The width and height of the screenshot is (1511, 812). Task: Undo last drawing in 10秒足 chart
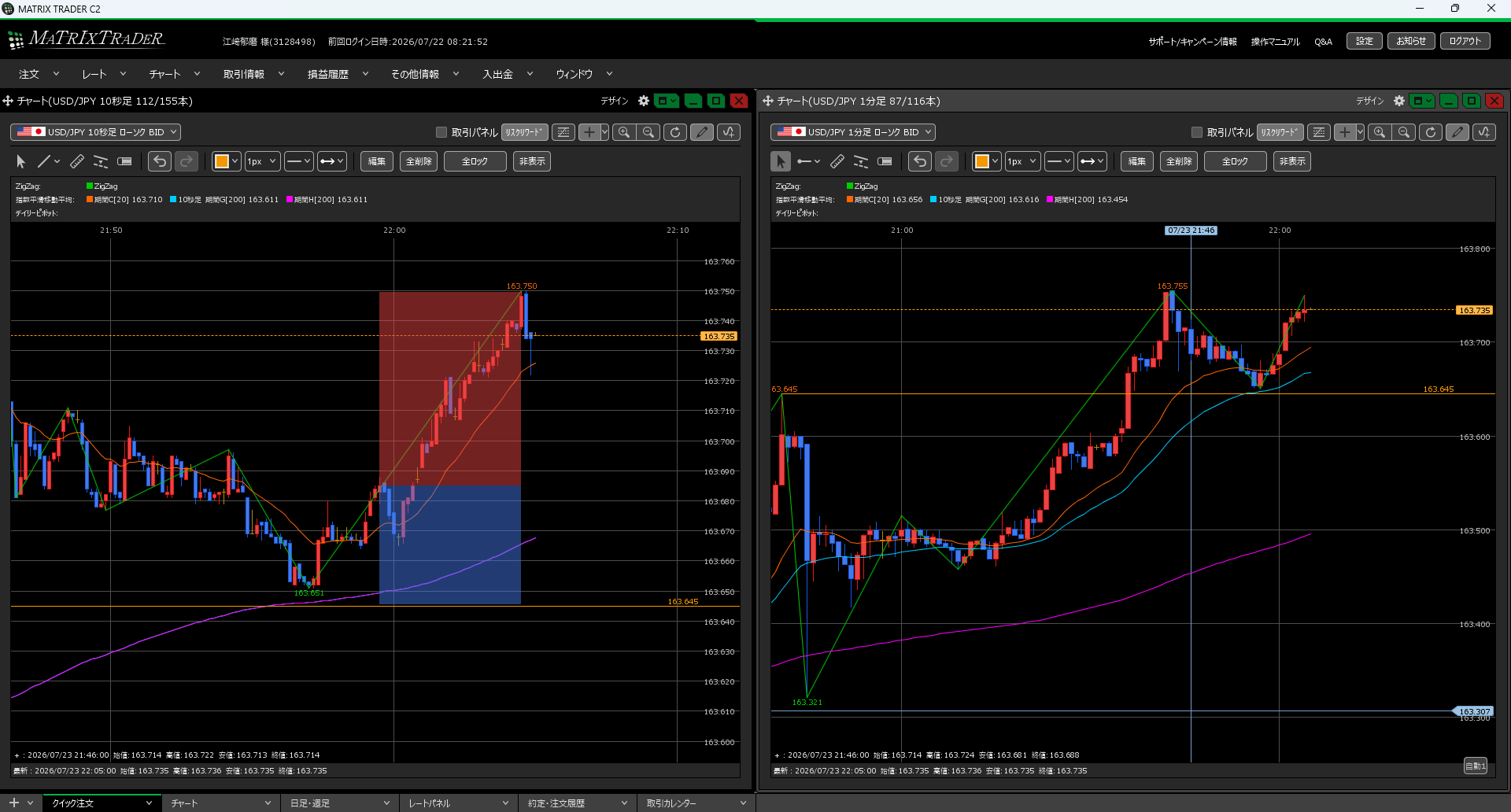160,161
